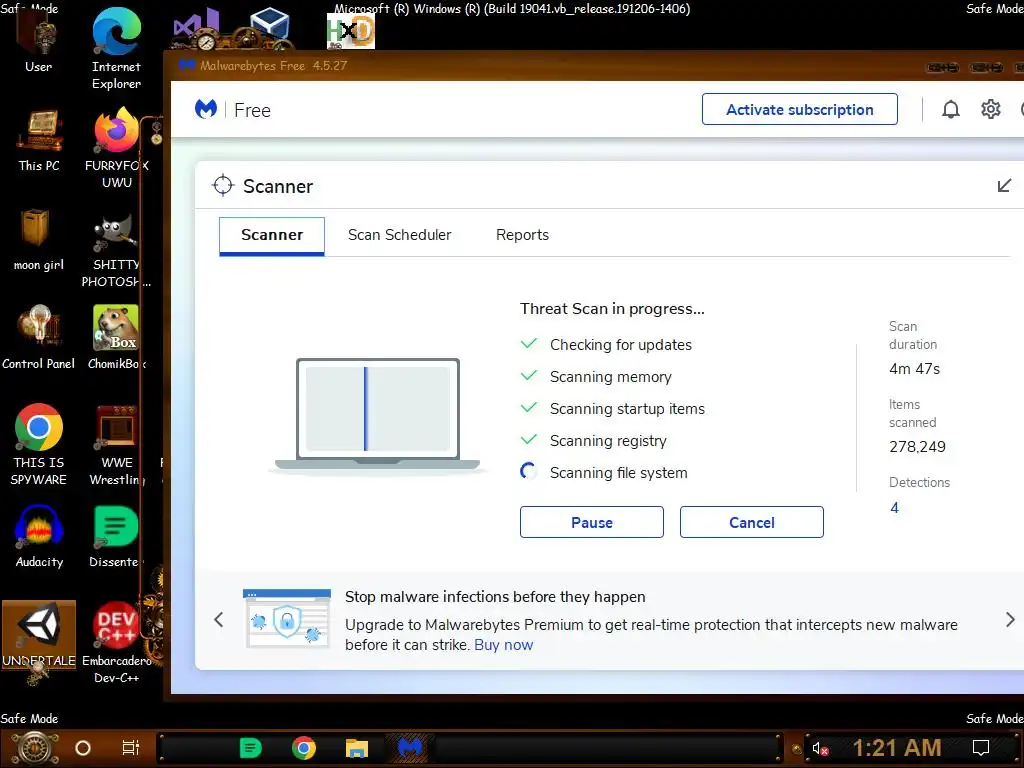Open HxD hex editor desktop icon

(351, 31)
